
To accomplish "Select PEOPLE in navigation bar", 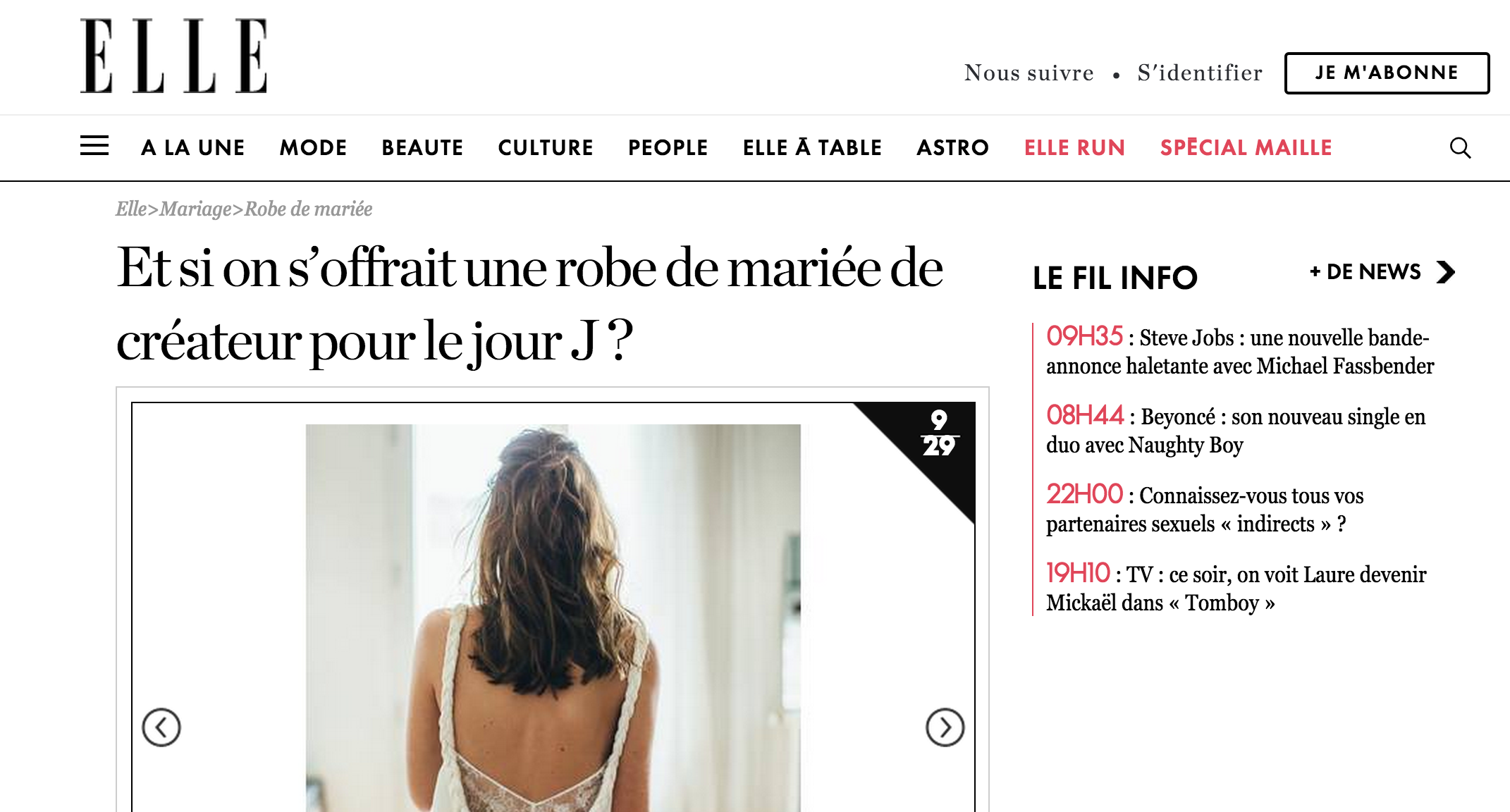I will click(668, 147).
